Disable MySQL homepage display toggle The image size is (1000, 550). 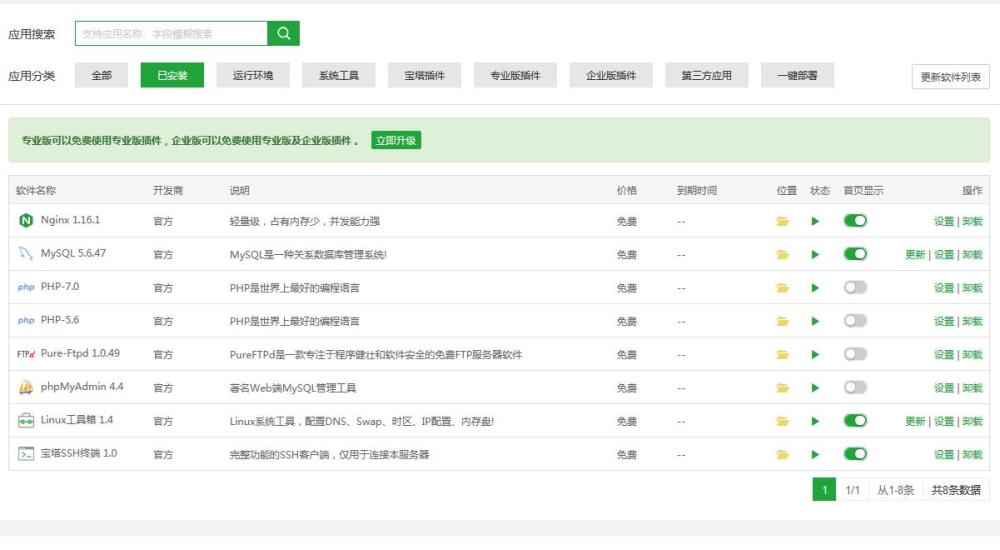(855, 254)
